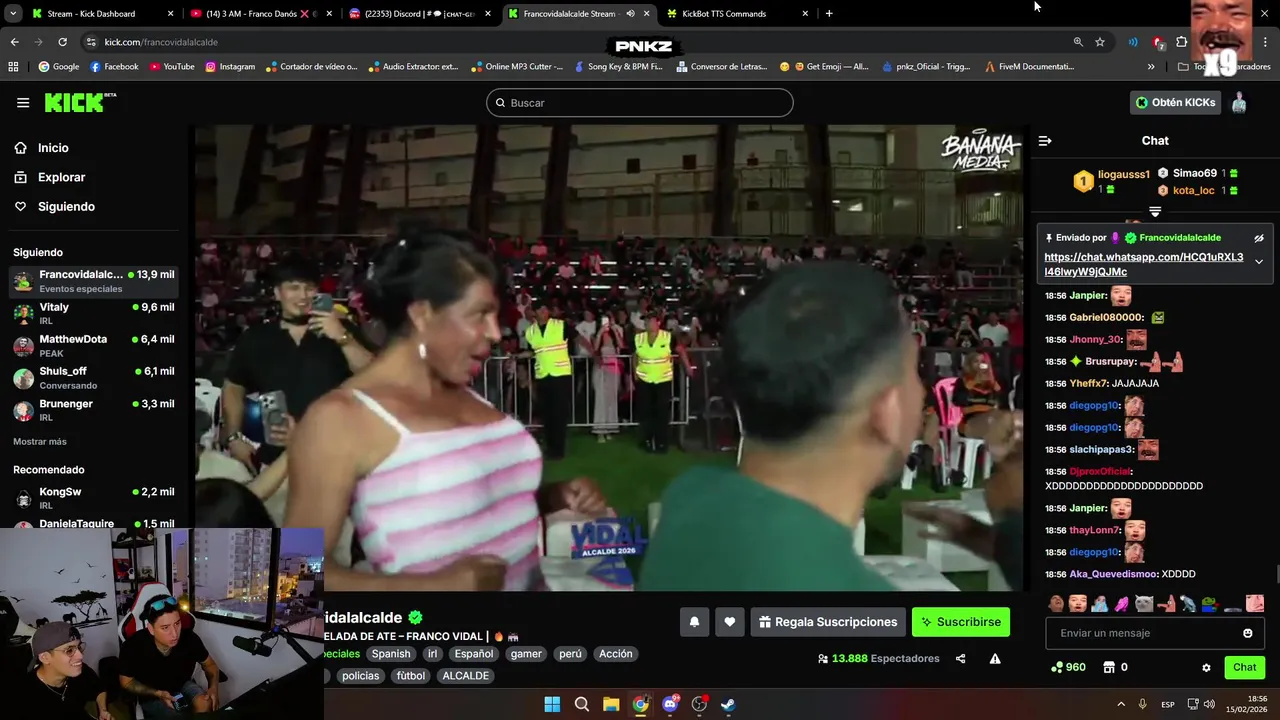Open Windows Start menu

point(552,704)
